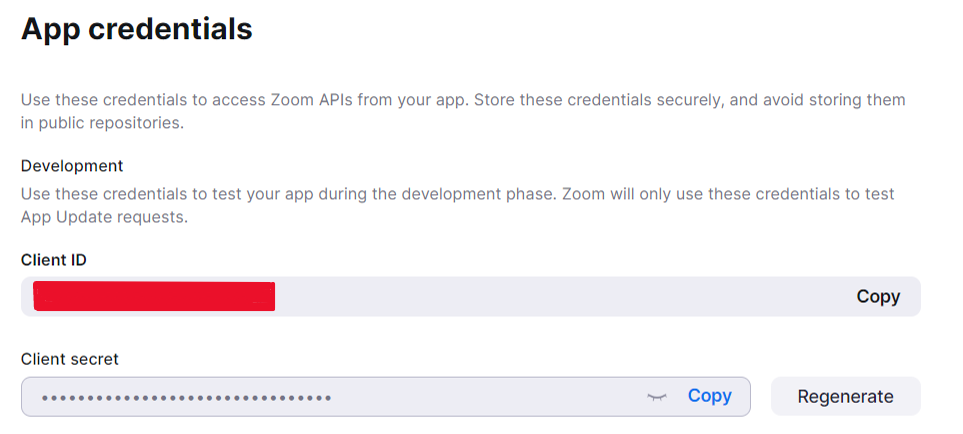The image size is (963, 434).
Task: Click inside the Client ID field
Action: click(470, 296)
